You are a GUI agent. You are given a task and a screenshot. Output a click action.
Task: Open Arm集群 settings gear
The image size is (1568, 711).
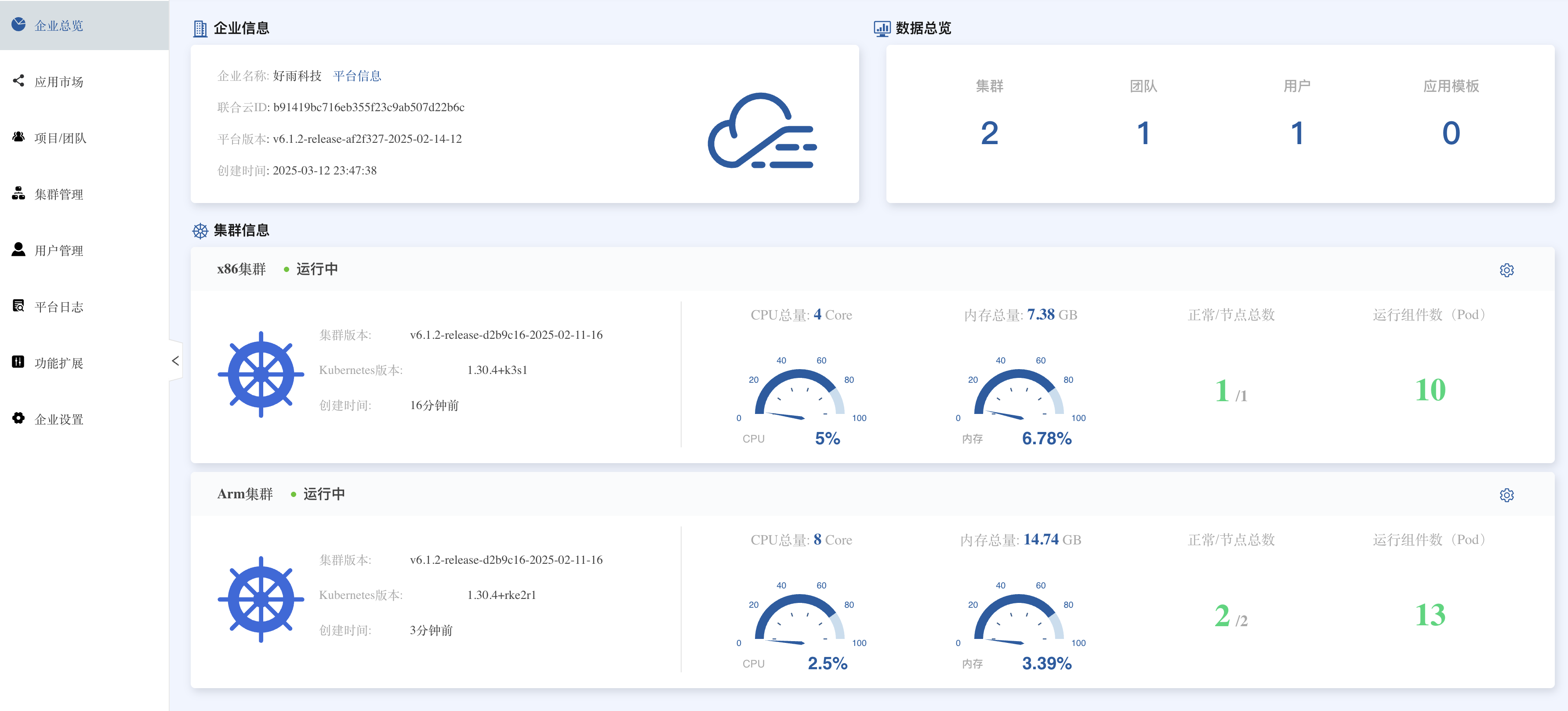[1506, 495]
